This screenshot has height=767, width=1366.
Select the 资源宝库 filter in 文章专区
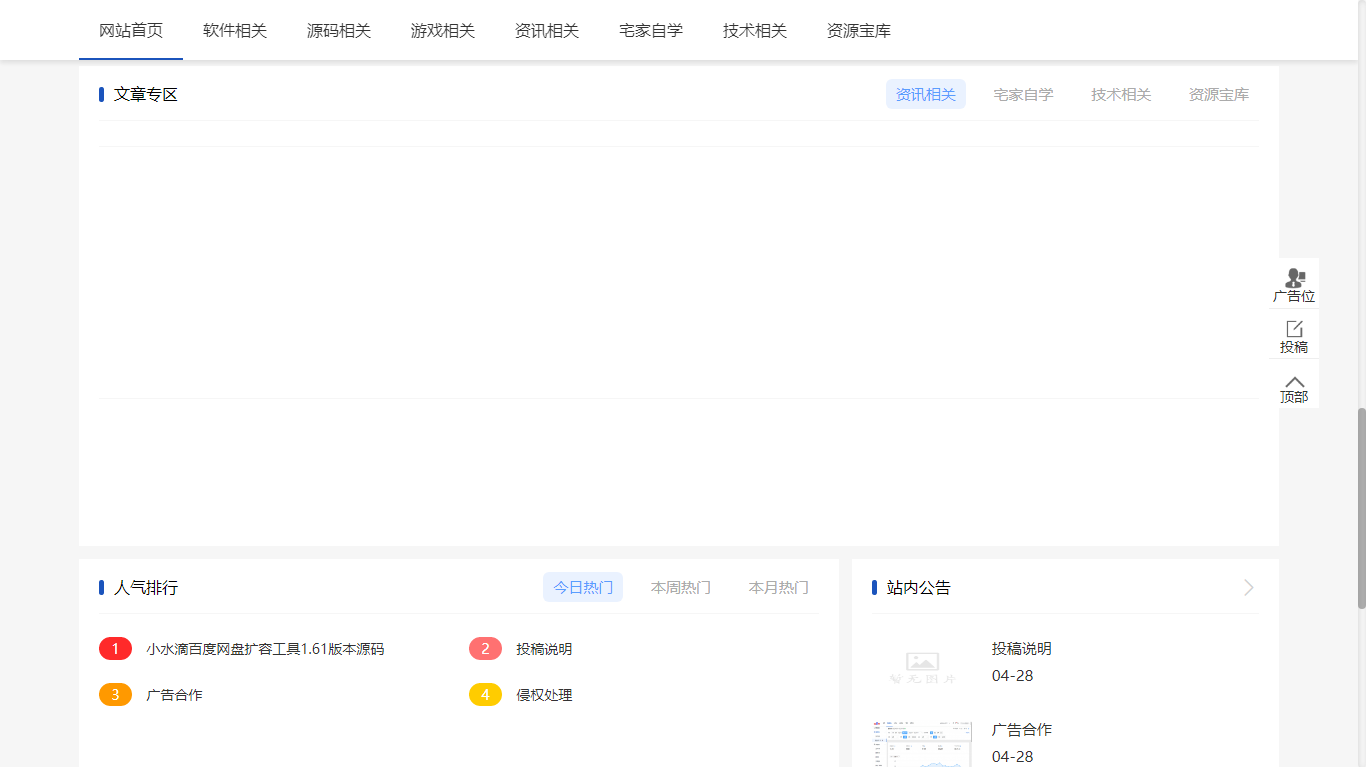1218,94
